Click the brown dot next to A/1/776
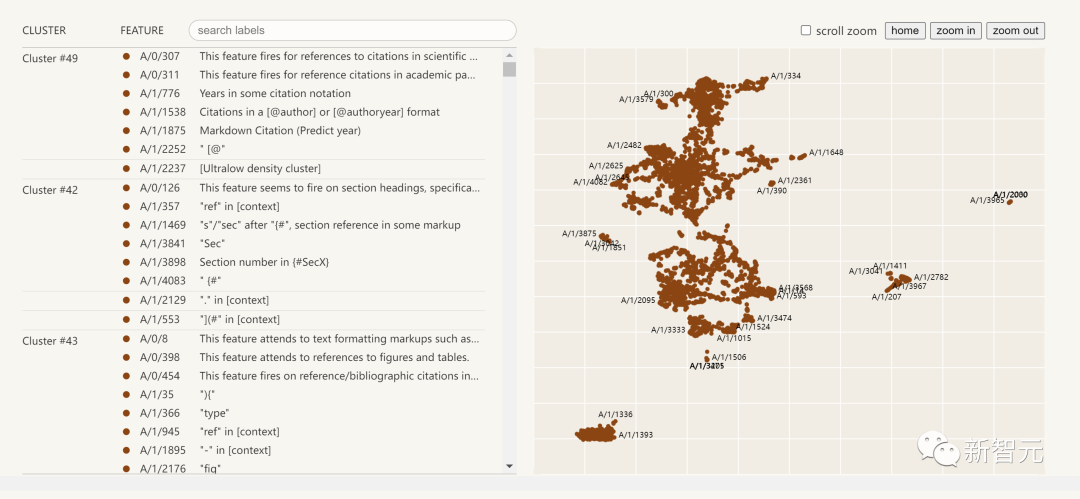Image resolution: width=1080 pixels, height=499 pixels. click(127, 93)
